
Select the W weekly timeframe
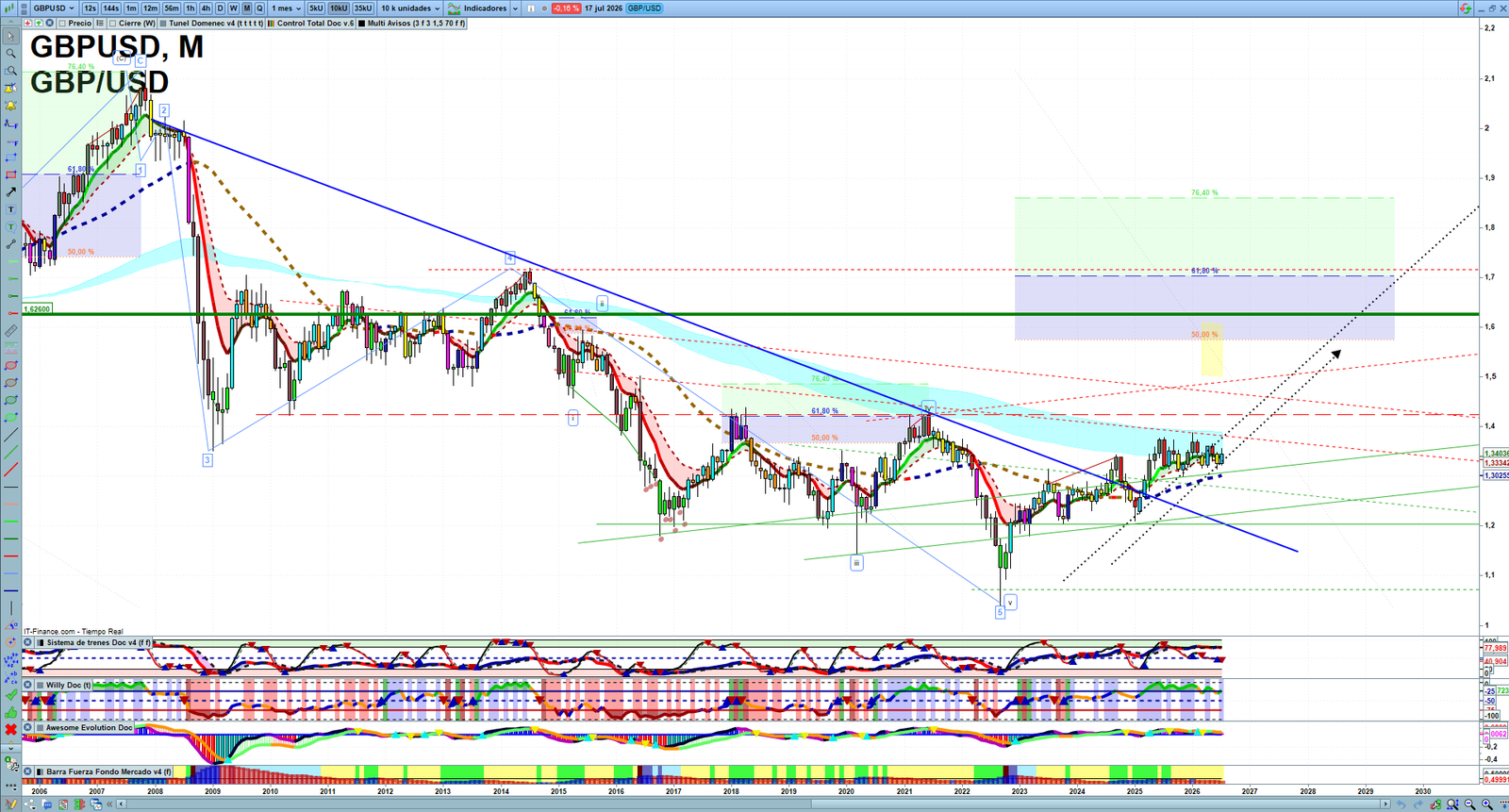tap(233, 8)
